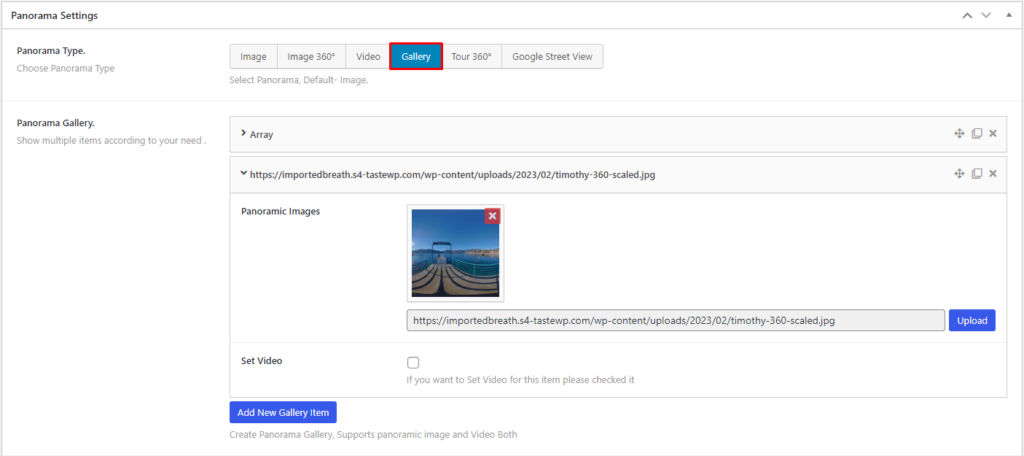Remove the panoramic image thumbnail with red X
Screen dimensions: 1024x456
[492, 216]
